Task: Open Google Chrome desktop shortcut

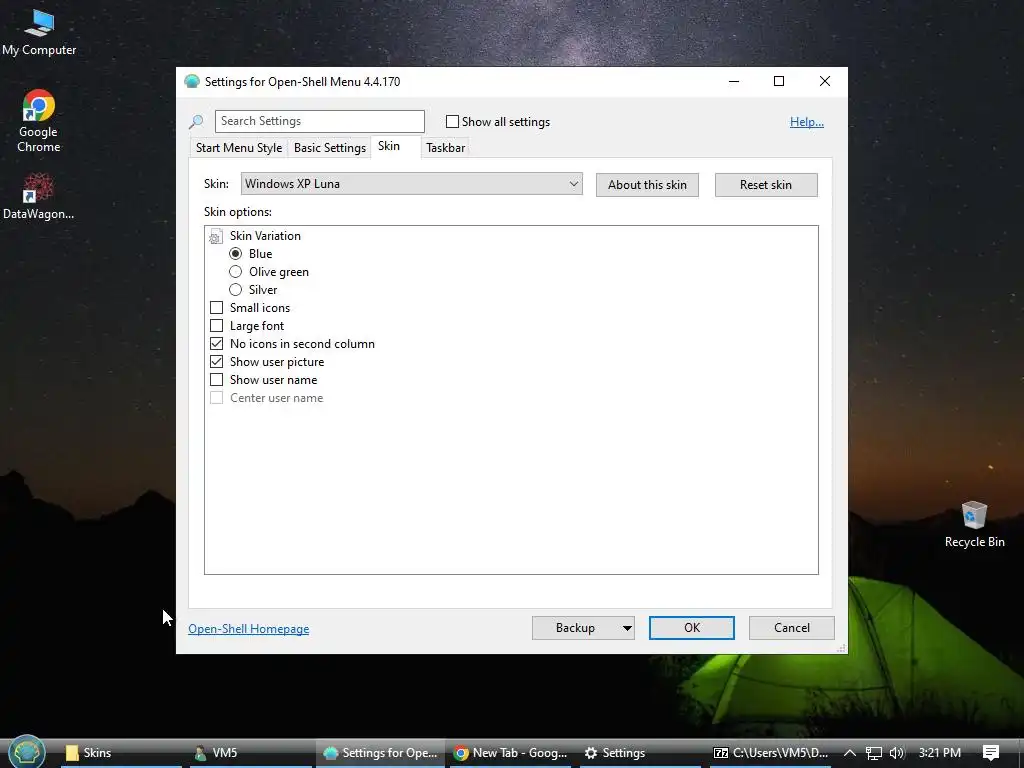Action: pos(39,121)
